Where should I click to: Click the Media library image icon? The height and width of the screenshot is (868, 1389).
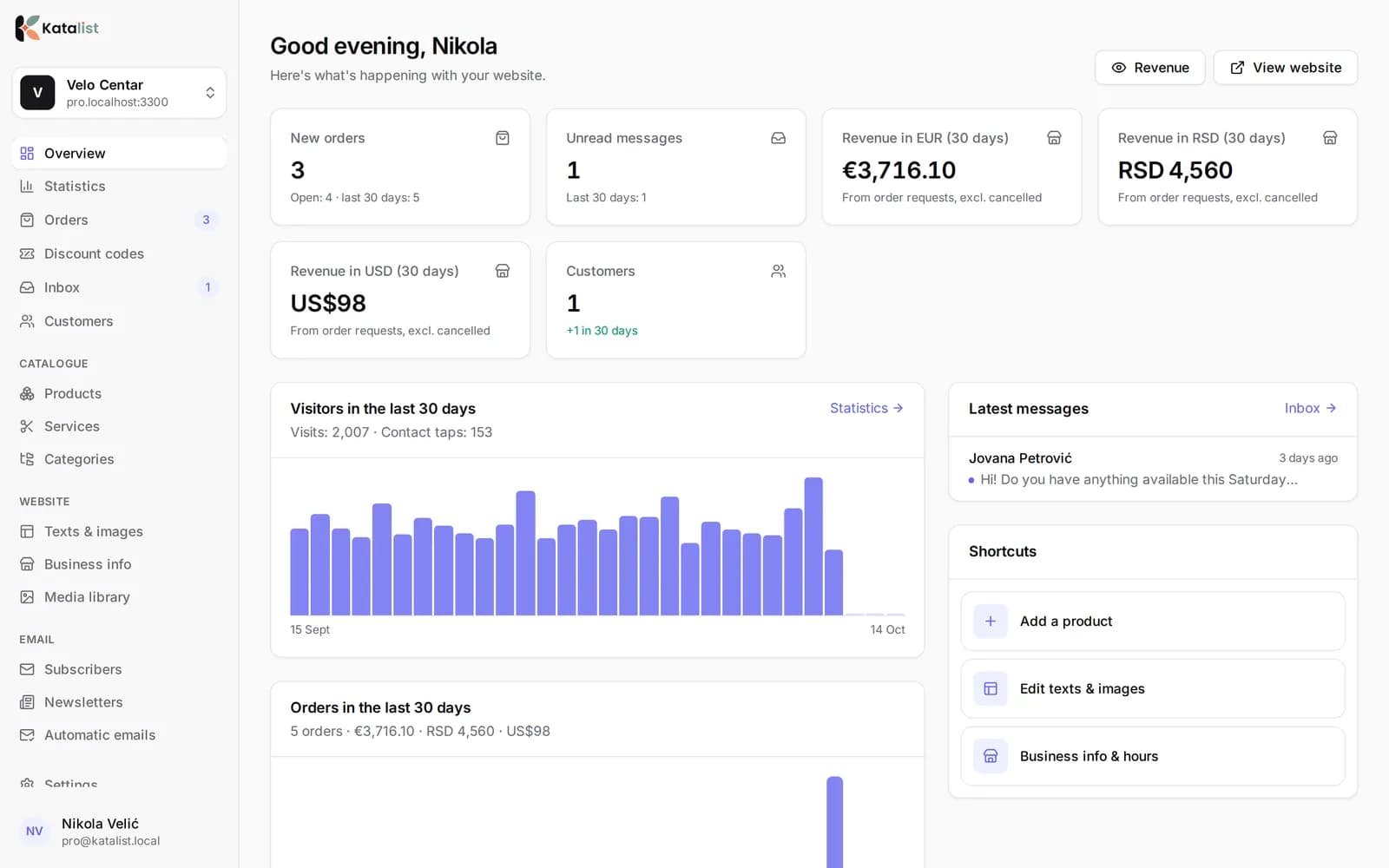tap(27, 598)
